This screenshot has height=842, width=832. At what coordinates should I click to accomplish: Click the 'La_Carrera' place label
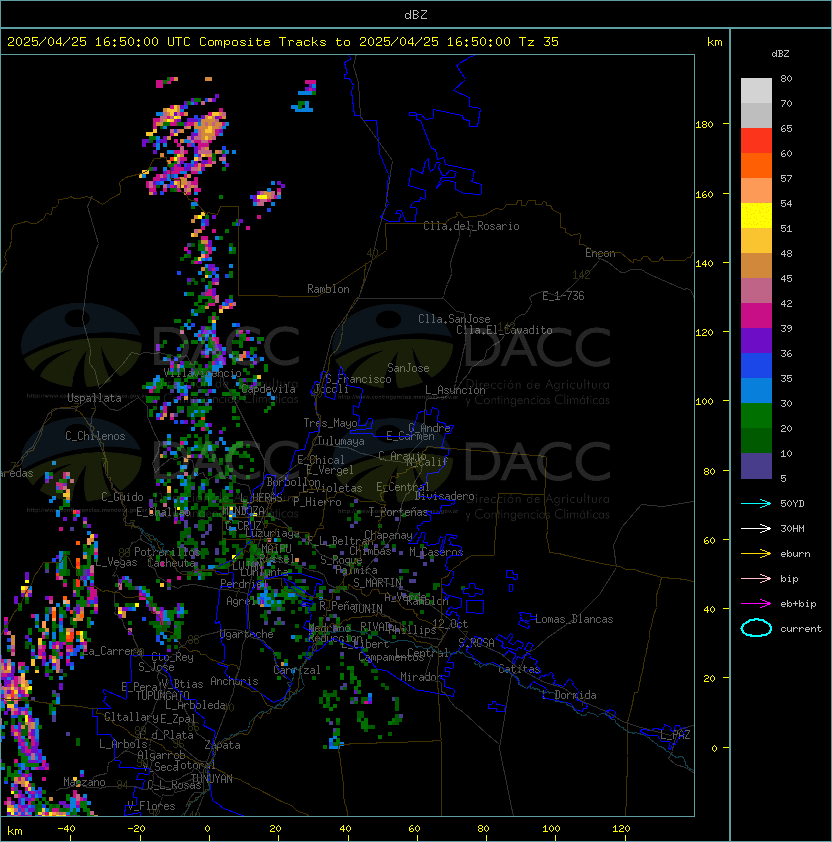tap(113, 651)
